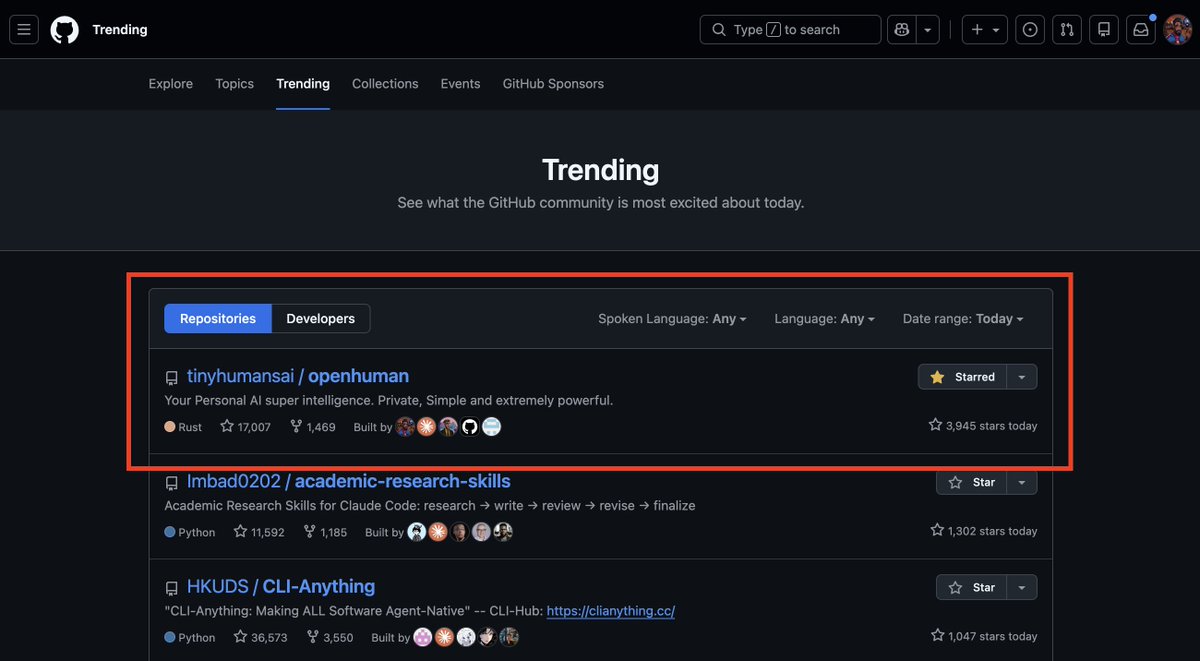This screenshot has height=661, width=1200.
Task: Unstar the openhuman repository via Starred
Action: [962, 377]
